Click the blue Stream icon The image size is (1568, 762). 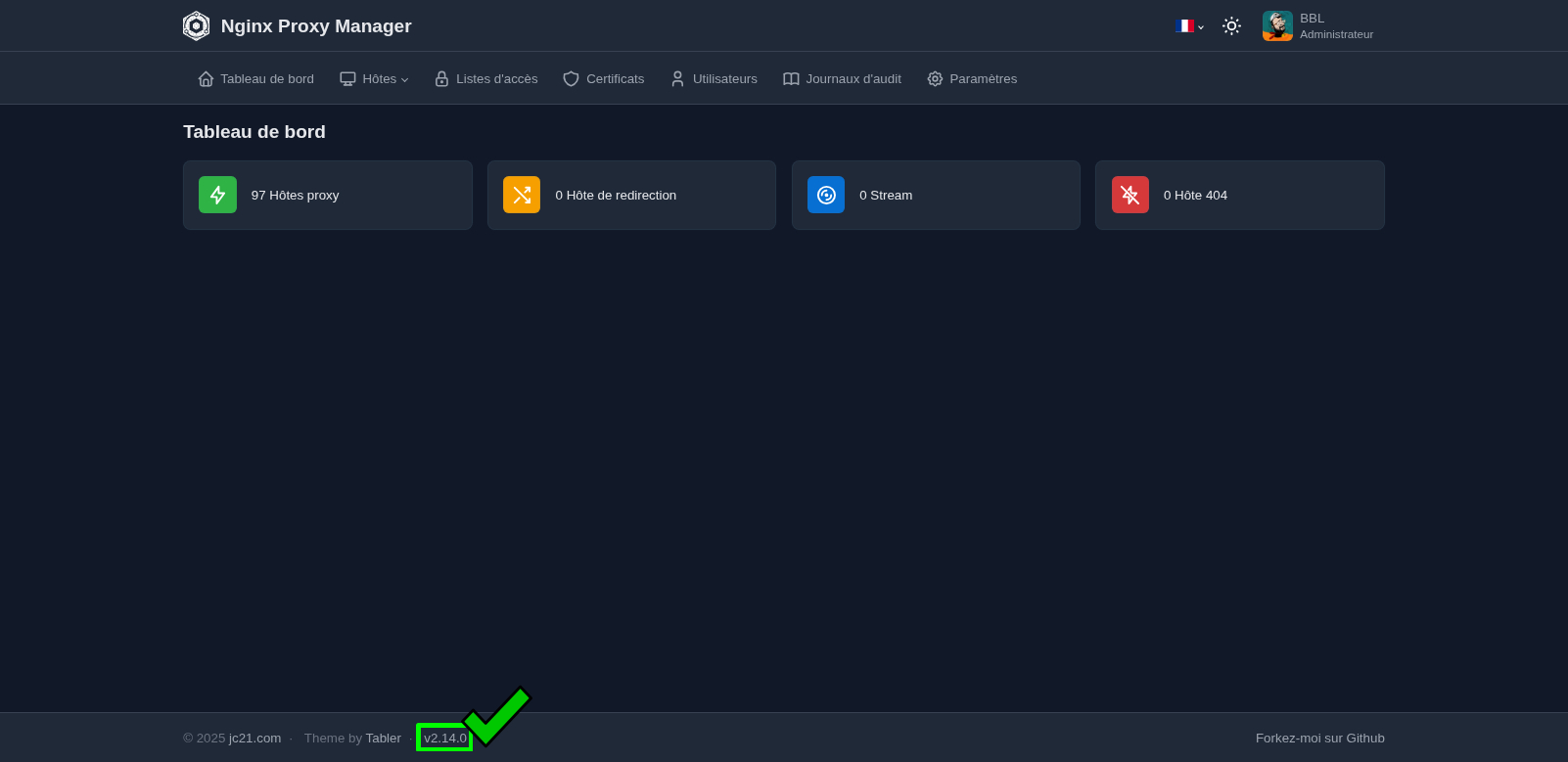pos(826,195)
